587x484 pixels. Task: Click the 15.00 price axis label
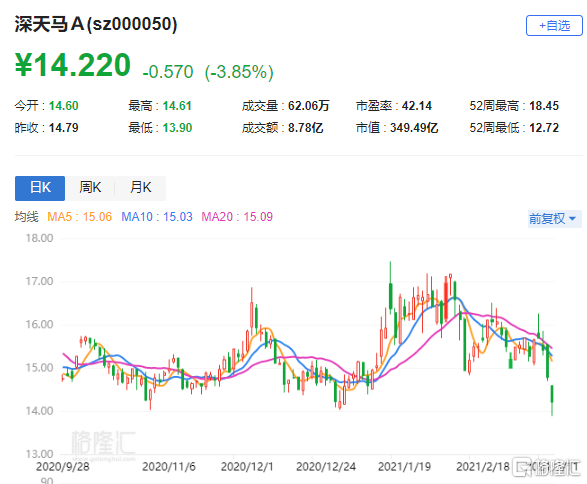39,368
